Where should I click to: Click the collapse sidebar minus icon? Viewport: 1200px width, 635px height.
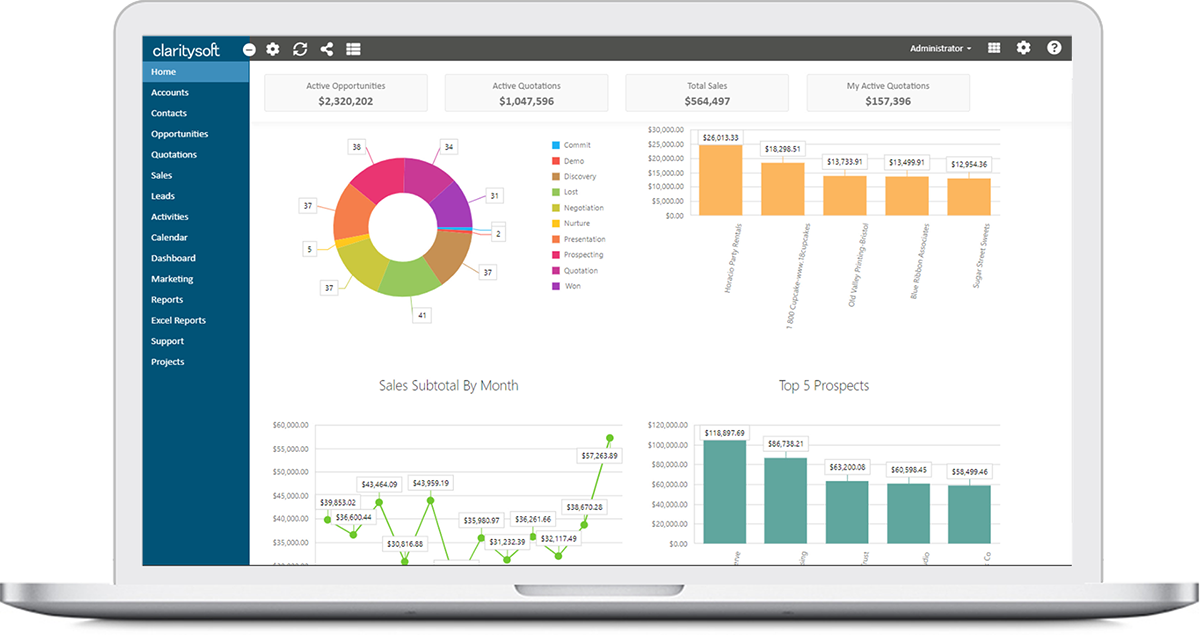pyautogui.click(x=249, y=49)
